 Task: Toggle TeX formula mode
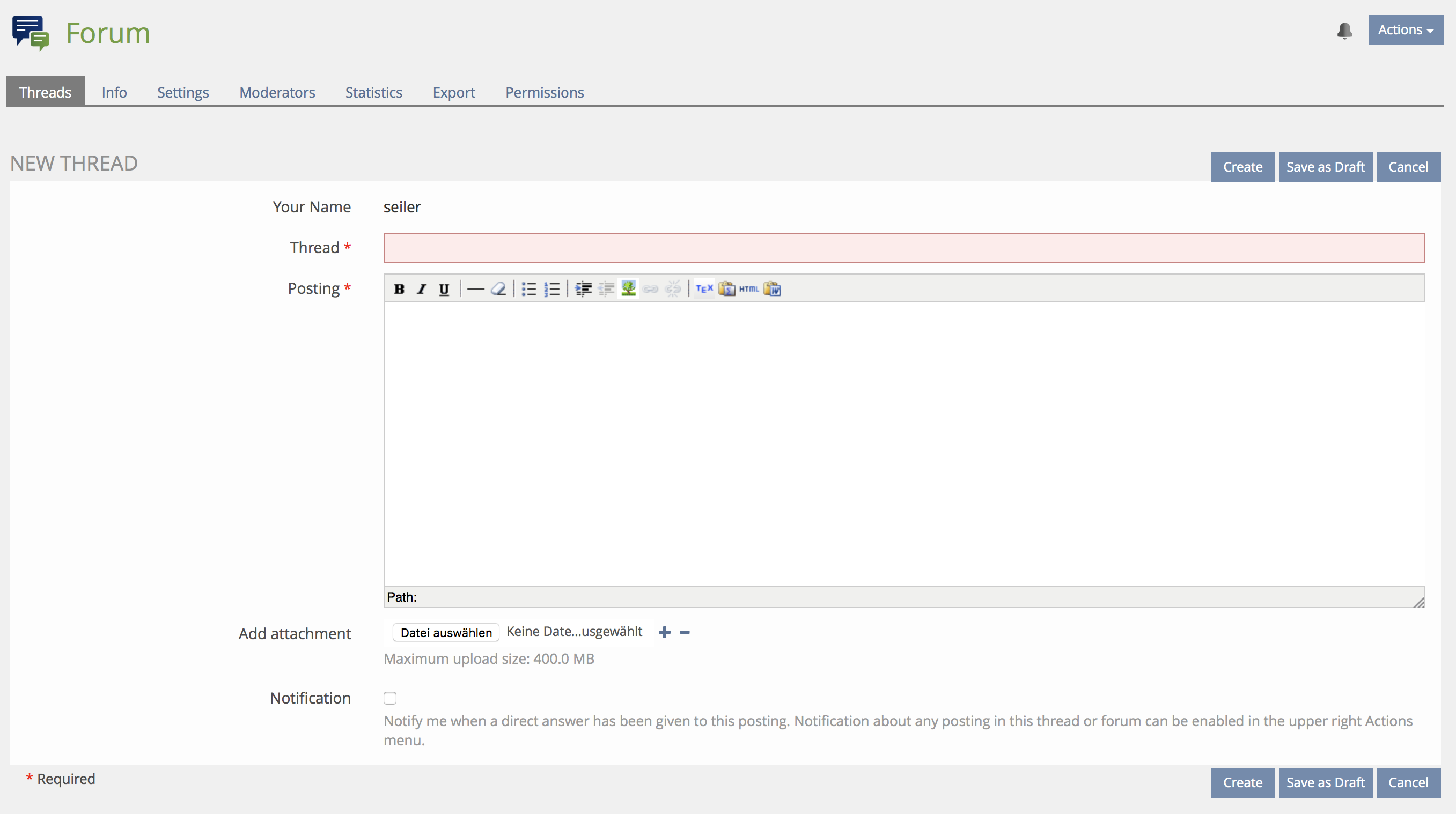click(704, 288)
